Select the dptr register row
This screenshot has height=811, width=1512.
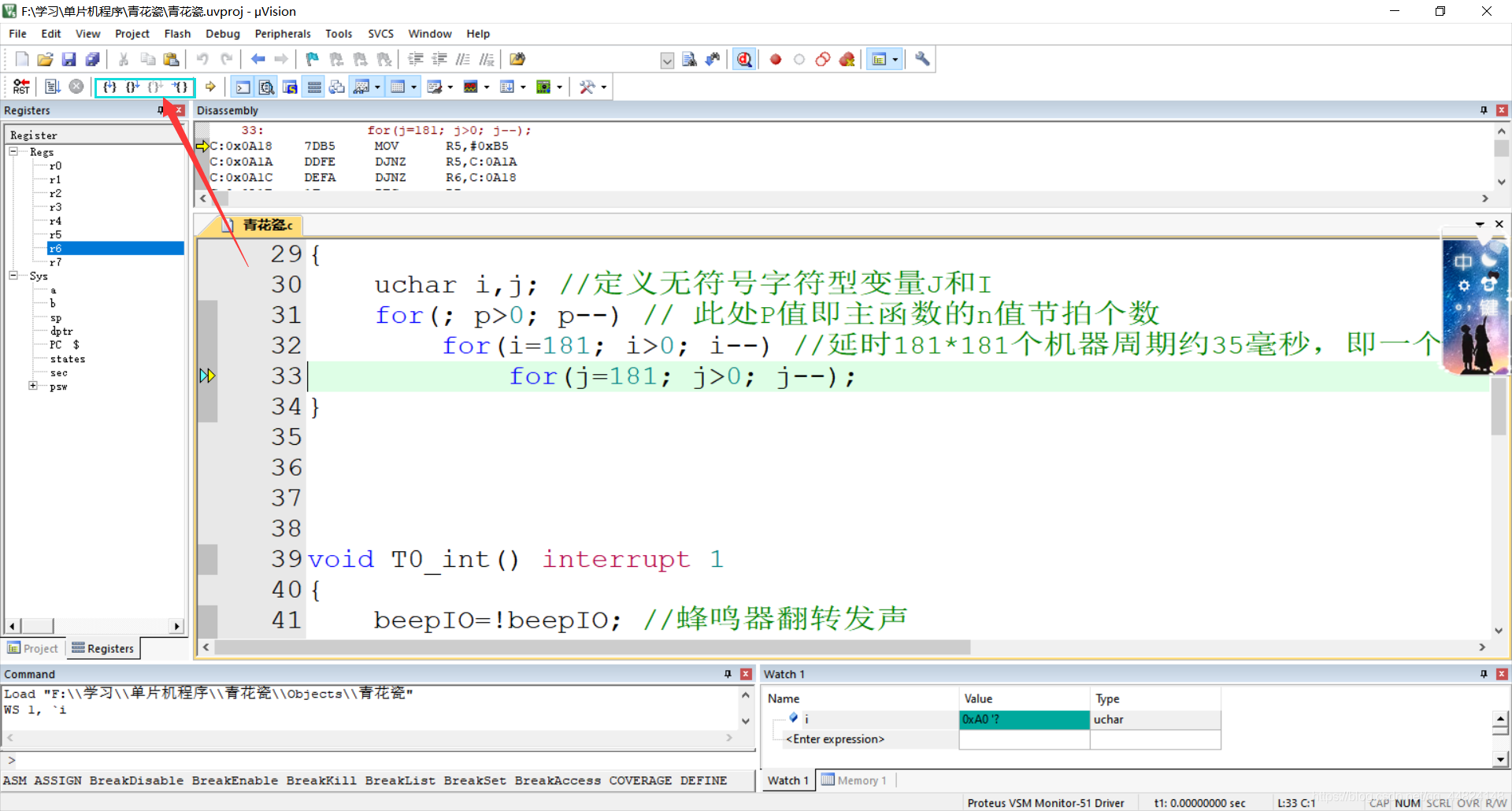coord(61,331)
